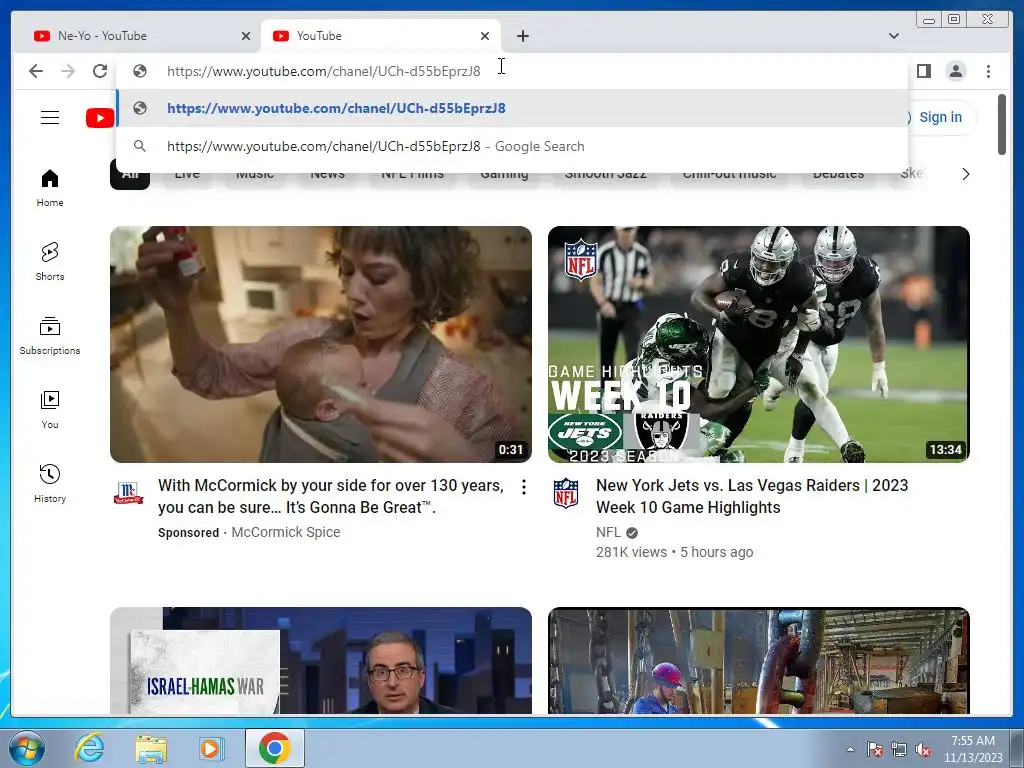Click the McCormick Spice channel avatar
1024x768 pixels.
(x=128, y=493)
